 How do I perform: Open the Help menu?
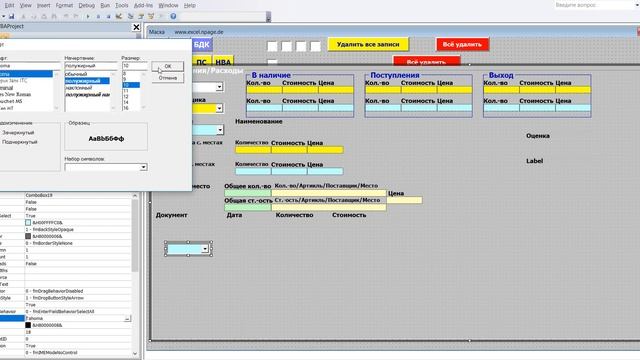189,5
